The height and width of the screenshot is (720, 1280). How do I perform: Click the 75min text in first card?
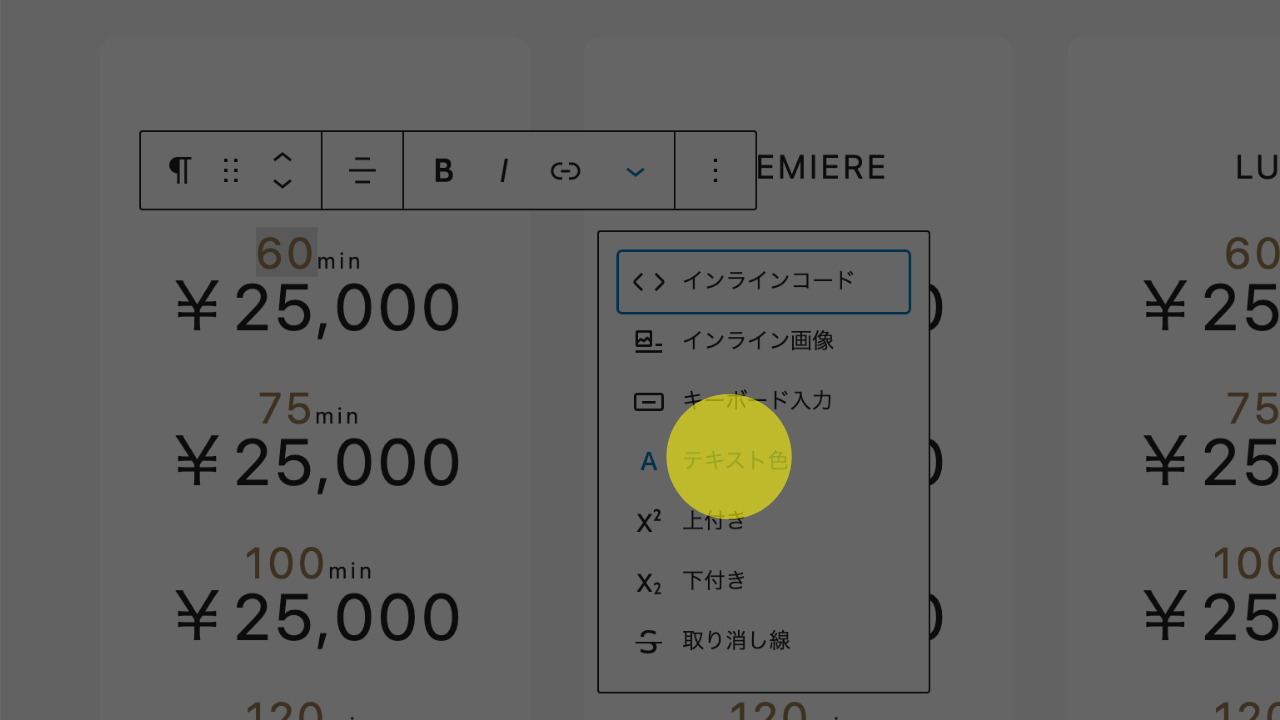tap(308, 409)
